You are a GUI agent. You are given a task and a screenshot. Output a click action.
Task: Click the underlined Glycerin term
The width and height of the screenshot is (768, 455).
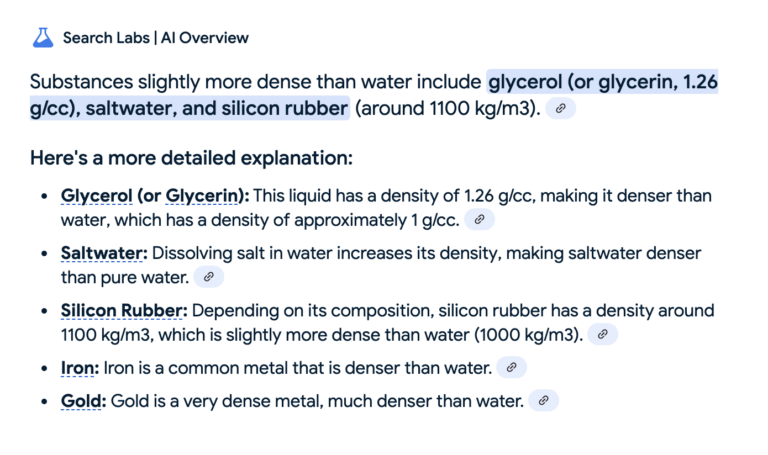tap(202, 196)
